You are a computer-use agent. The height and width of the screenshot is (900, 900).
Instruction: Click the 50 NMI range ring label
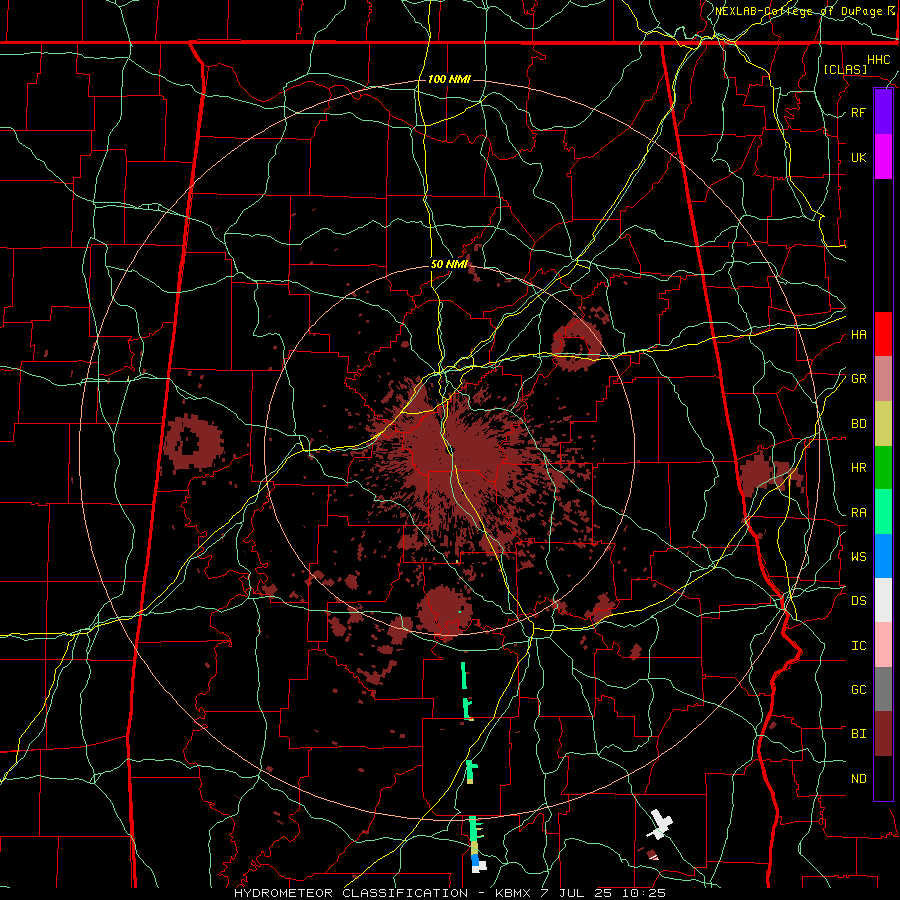pos(449,265)
